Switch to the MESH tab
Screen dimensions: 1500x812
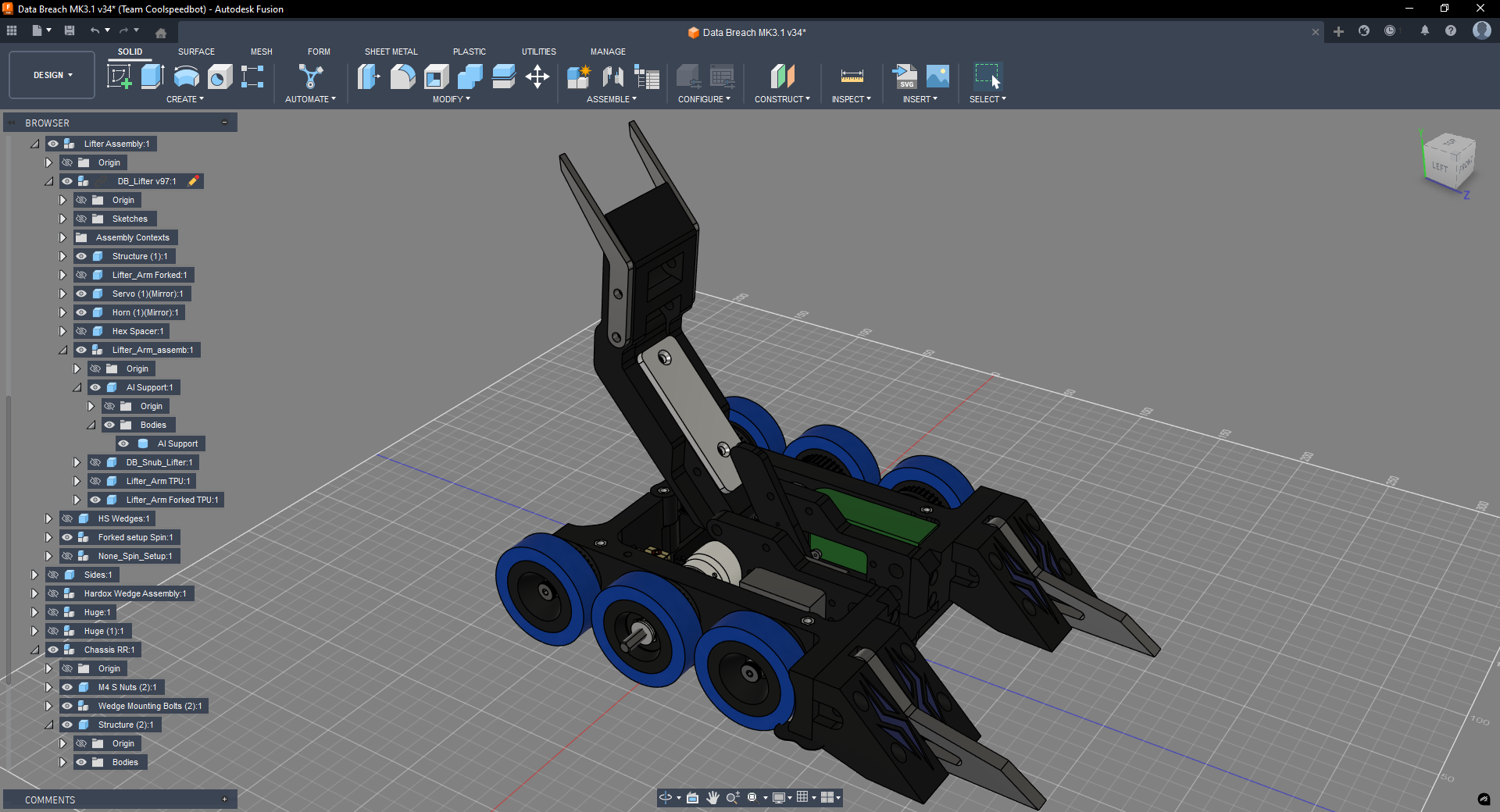tap(262, 52)
